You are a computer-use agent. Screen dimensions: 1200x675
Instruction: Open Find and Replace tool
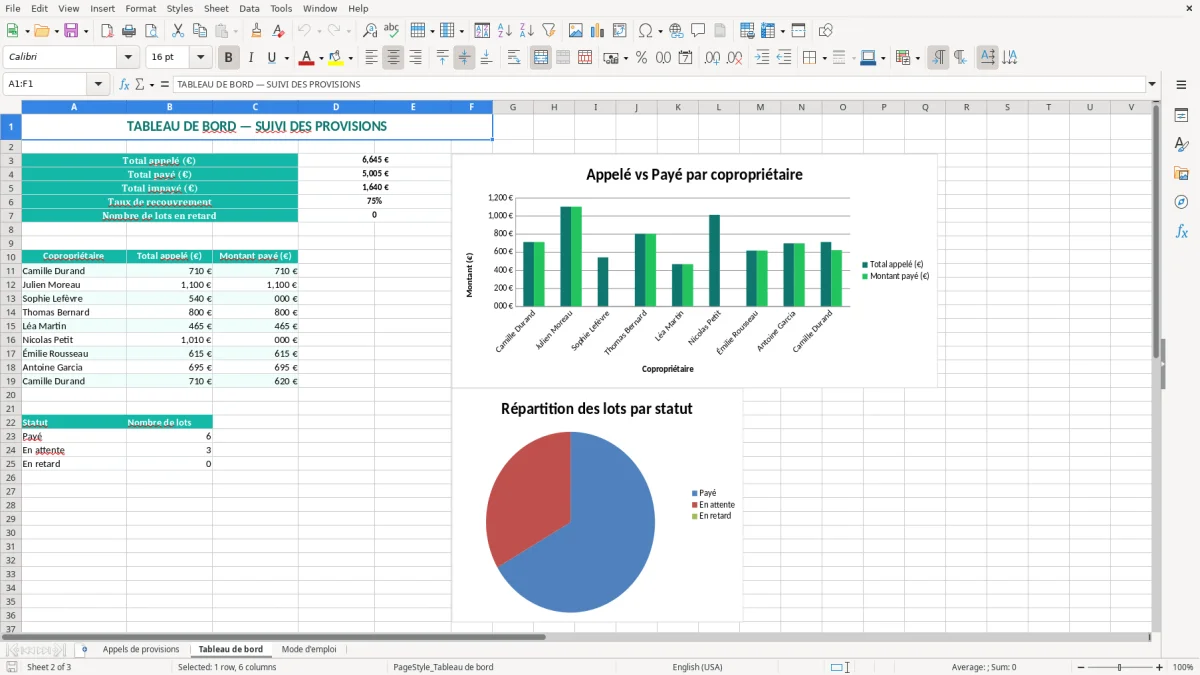(x=369, y=31)
